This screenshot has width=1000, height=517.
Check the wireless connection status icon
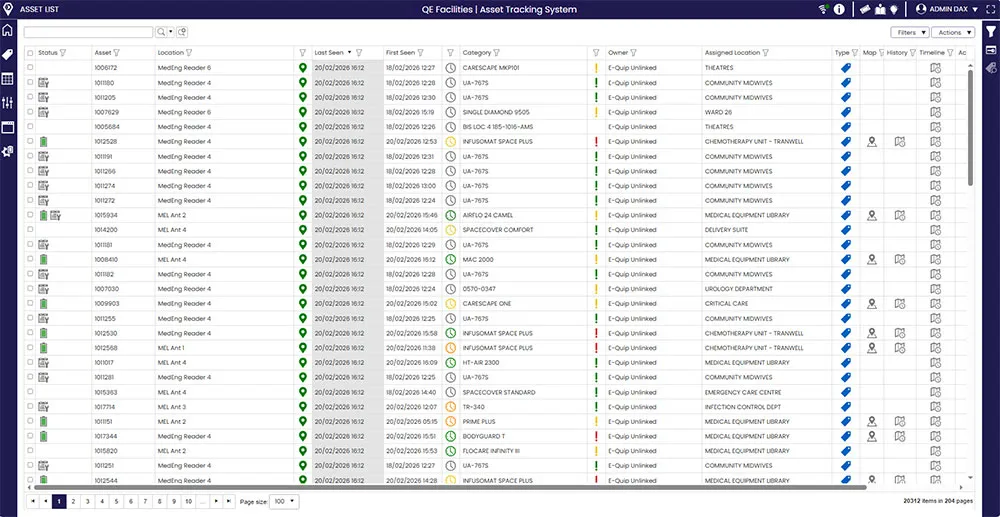coord(824,9)
